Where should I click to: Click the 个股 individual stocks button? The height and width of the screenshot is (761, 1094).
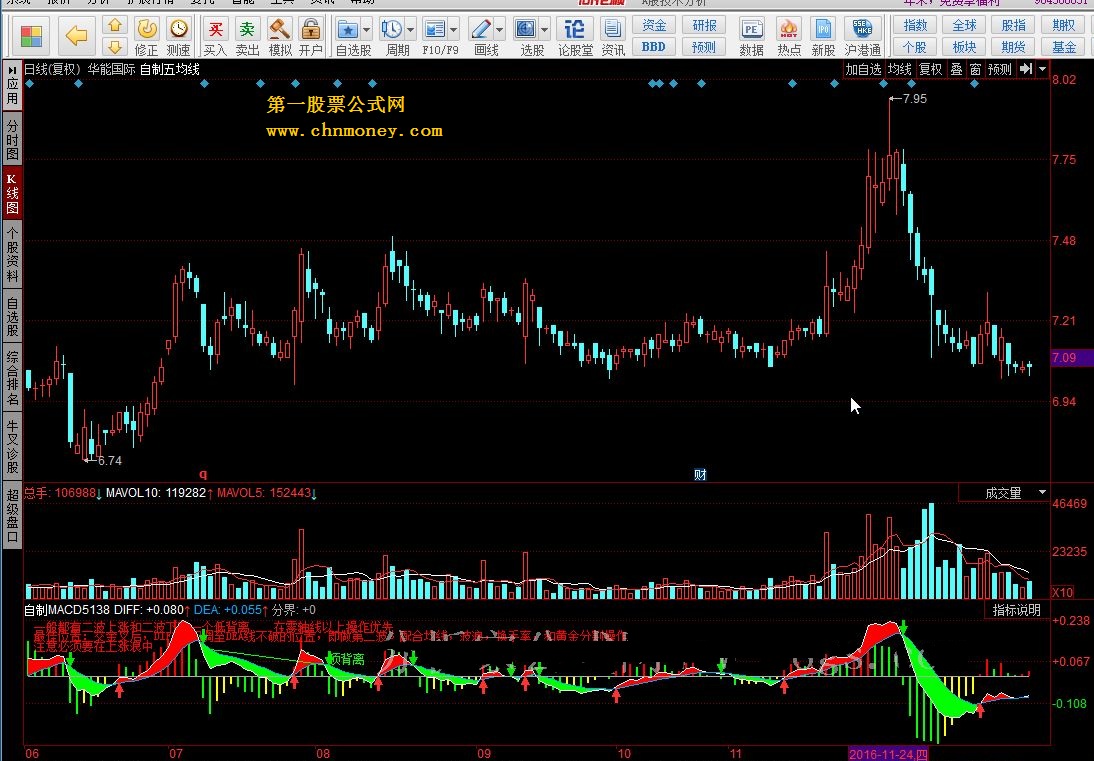click(x=915, y=47)
